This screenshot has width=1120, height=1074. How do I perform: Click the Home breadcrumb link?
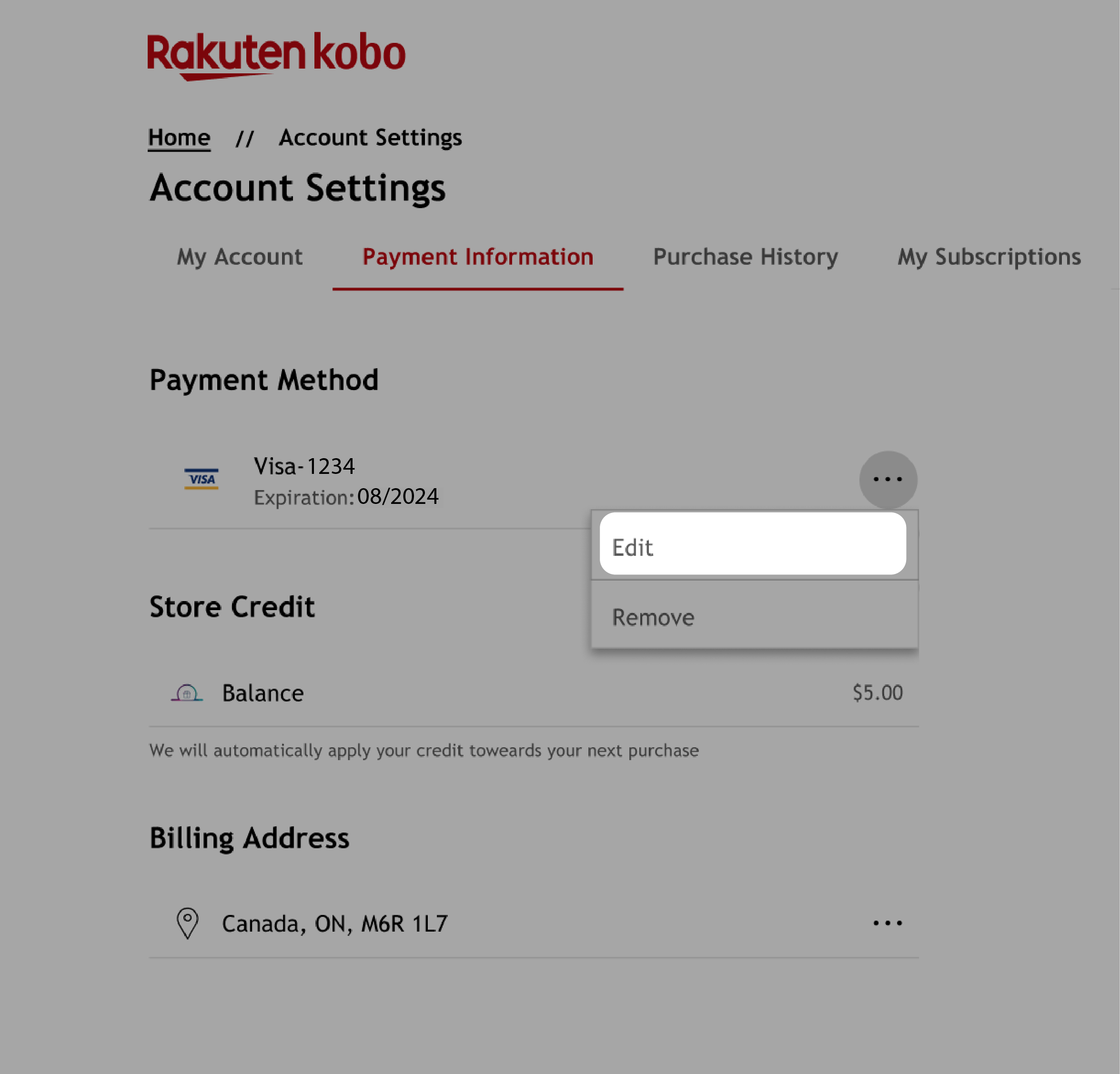click(x=179, y=137)
